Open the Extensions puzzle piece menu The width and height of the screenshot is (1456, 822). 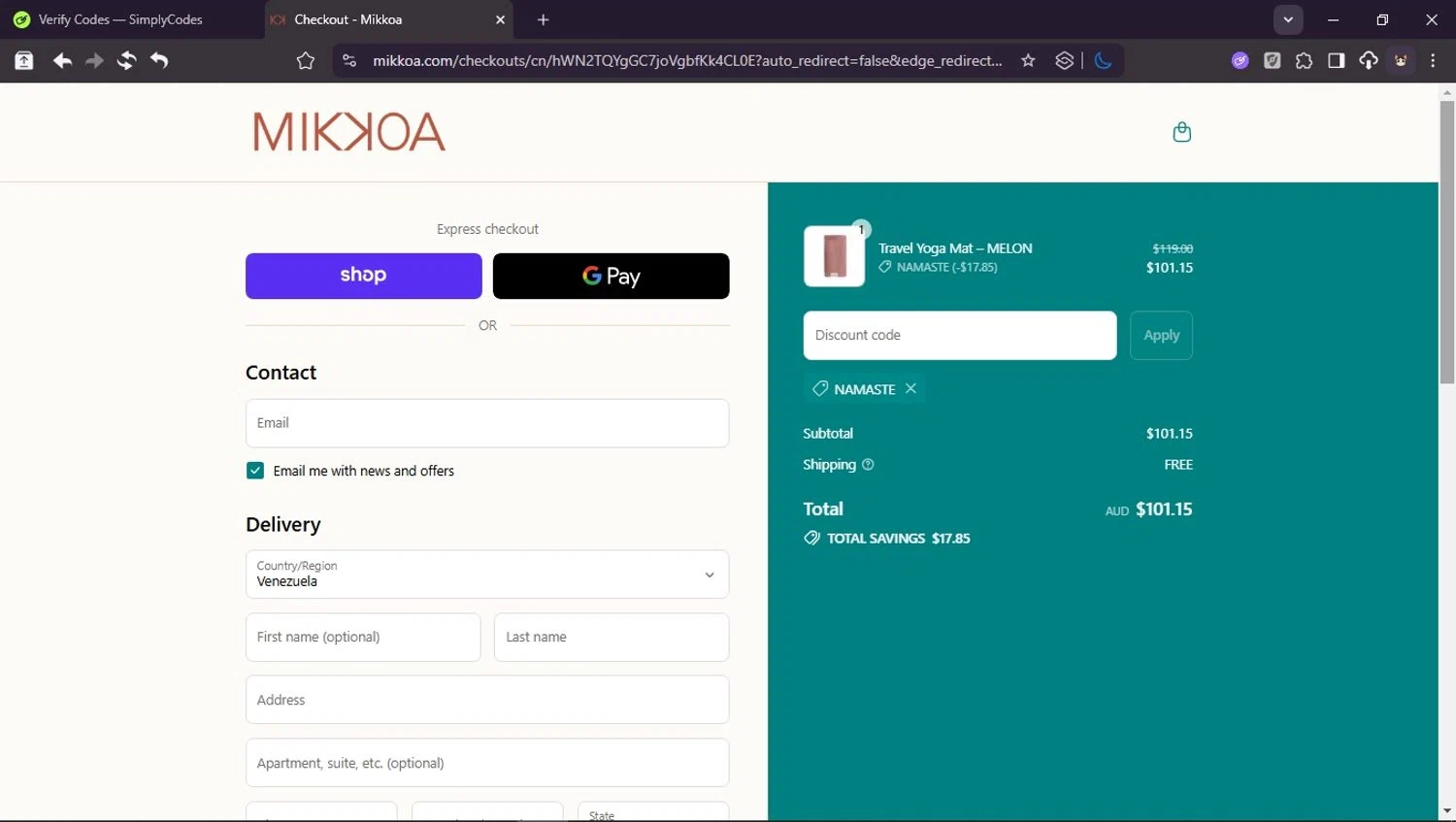[x=1304, y=61]
